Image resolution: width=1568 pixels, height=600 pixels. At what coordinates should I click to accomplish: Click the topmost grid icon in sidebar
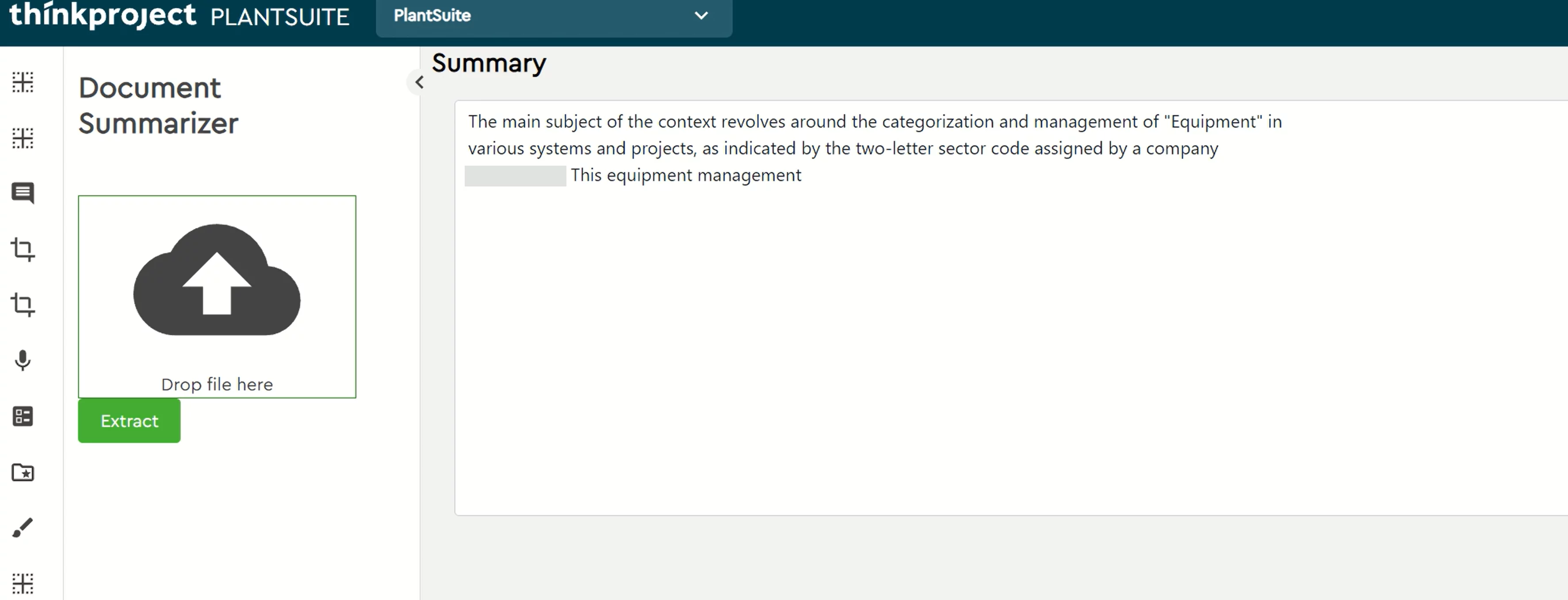pyautogui.click(x=23, y=82)
